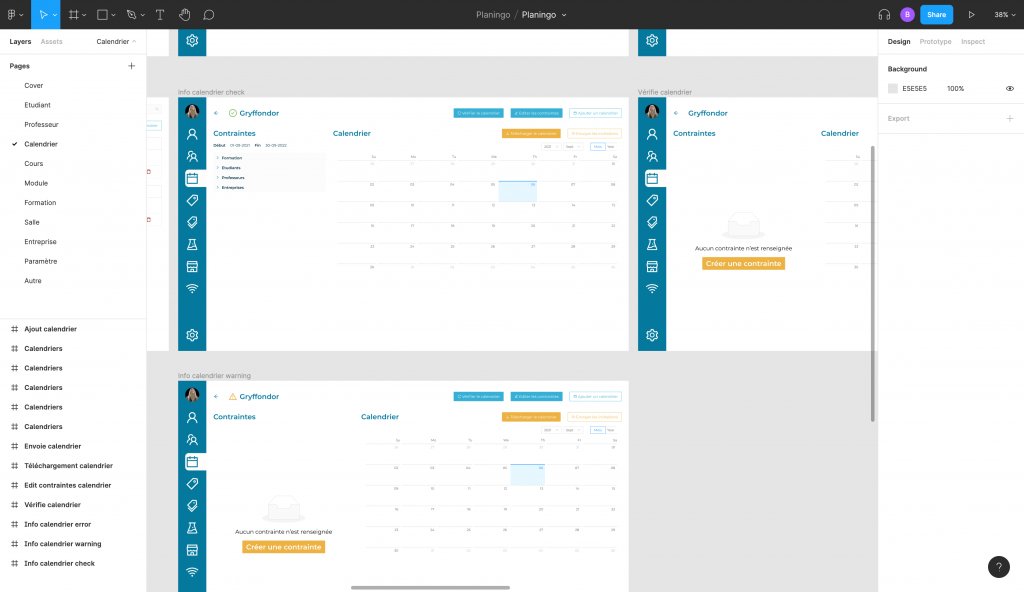Open the Calendrier pages dropdown
1024x592 pixels.
(x=116, y=42)
